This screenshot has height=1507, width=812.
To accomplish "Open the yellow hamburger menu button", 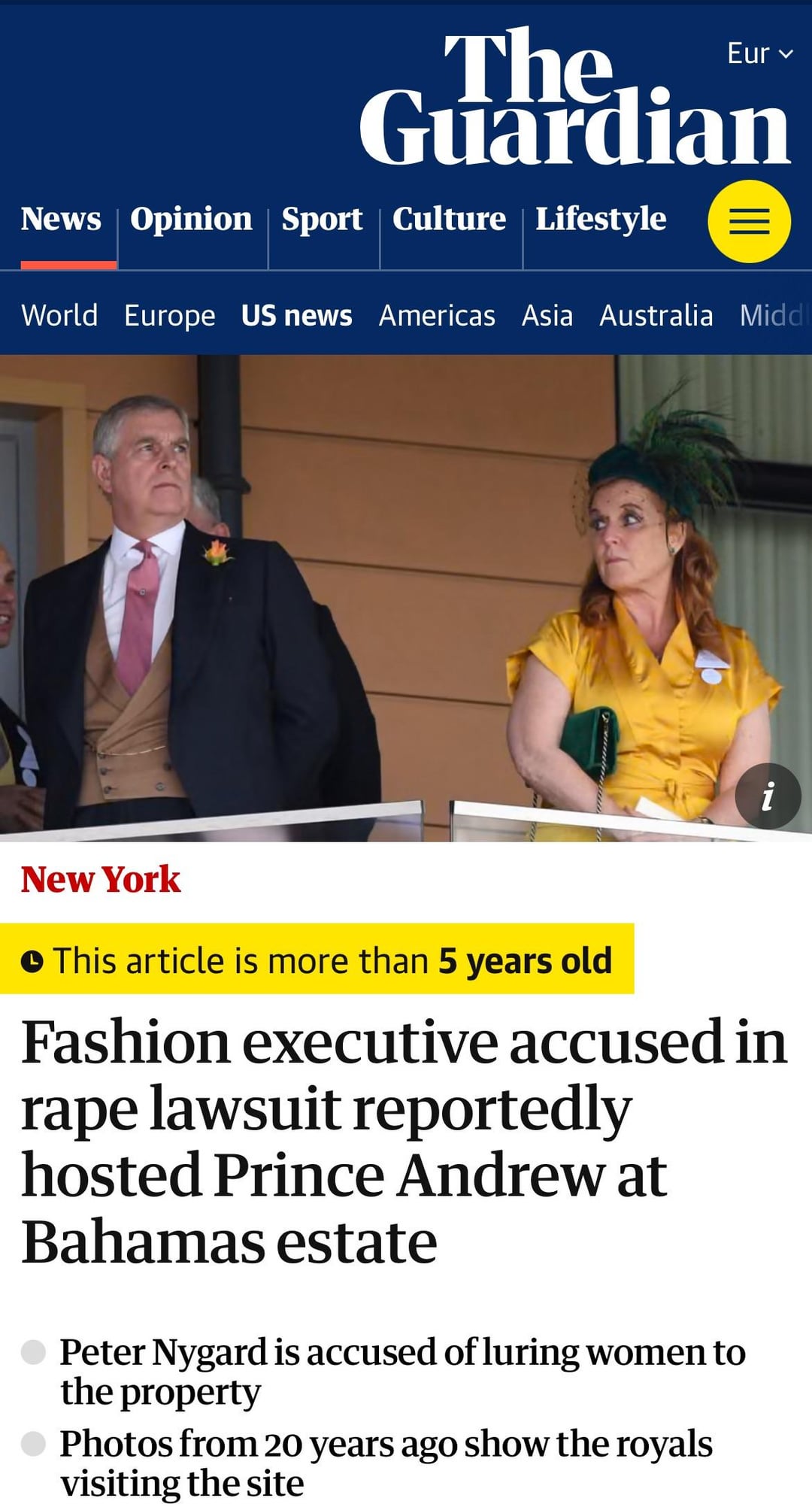I will point(749,221).
